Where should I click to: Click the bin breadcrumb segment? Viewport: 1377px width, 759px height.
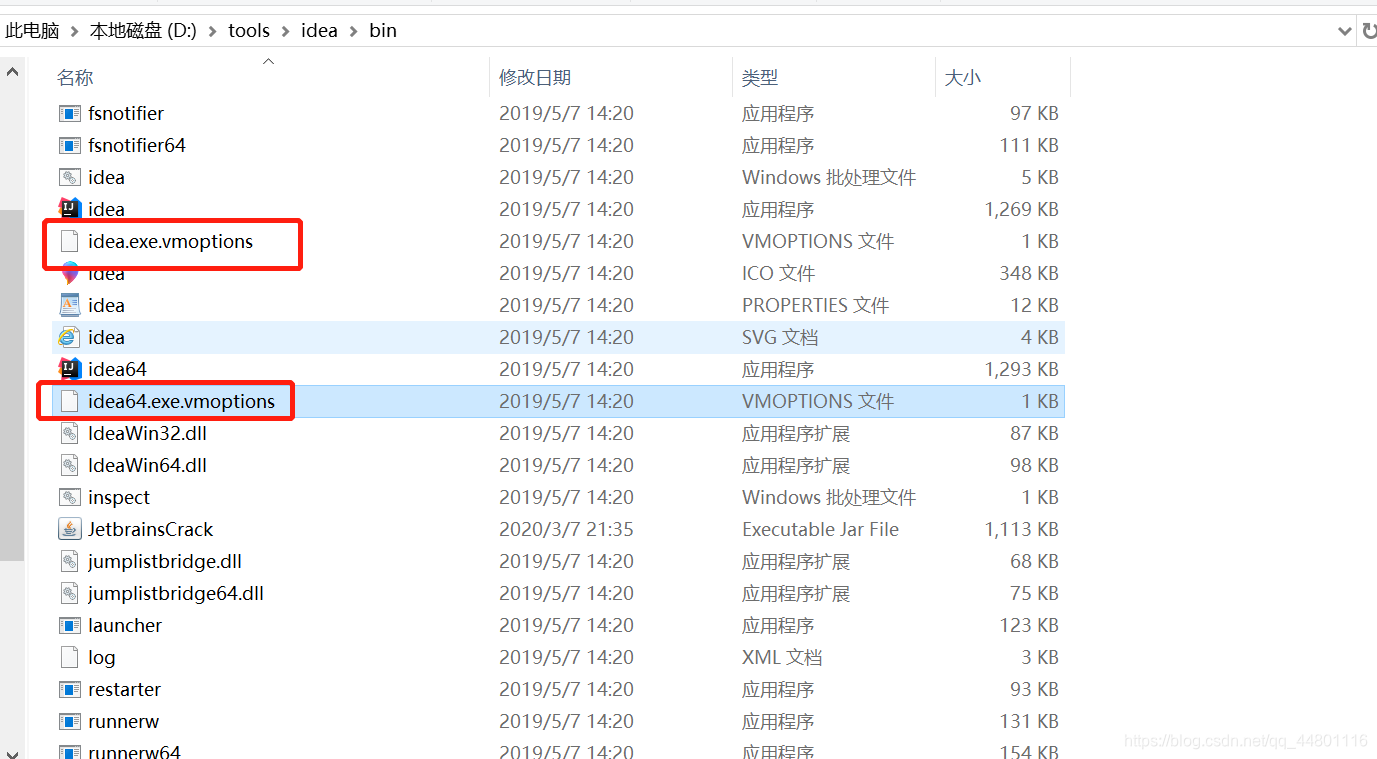pos(383,31)
